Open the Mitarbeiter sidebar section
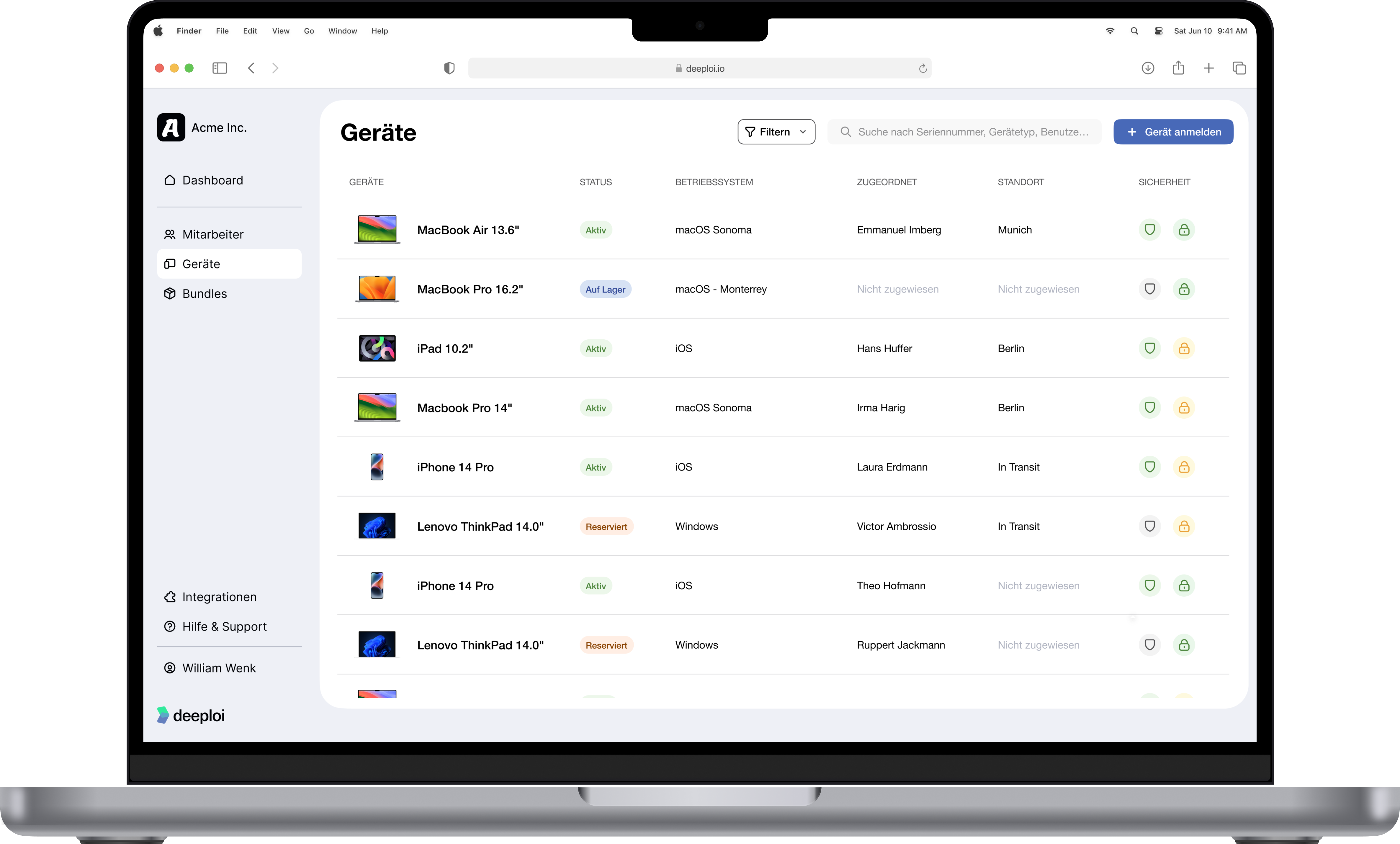This screenshot has height=844, width=1400. point(212,234)
